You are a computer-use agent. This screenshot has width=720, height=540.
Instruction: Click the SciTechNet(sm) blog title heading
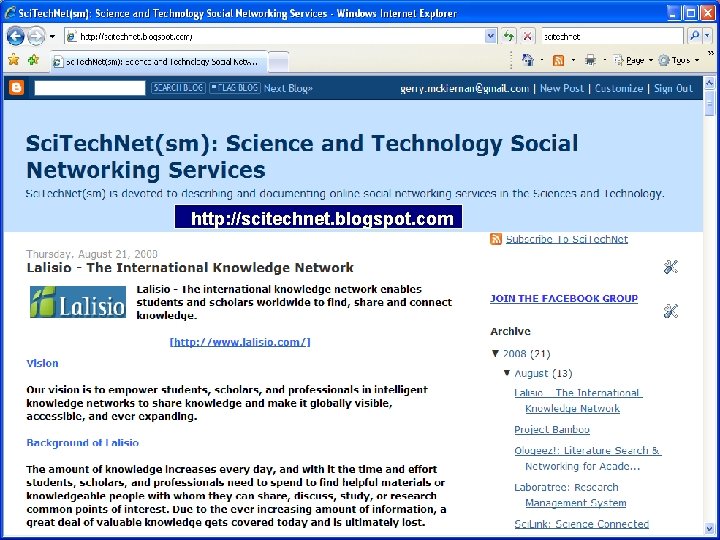[x=302, y=156]
